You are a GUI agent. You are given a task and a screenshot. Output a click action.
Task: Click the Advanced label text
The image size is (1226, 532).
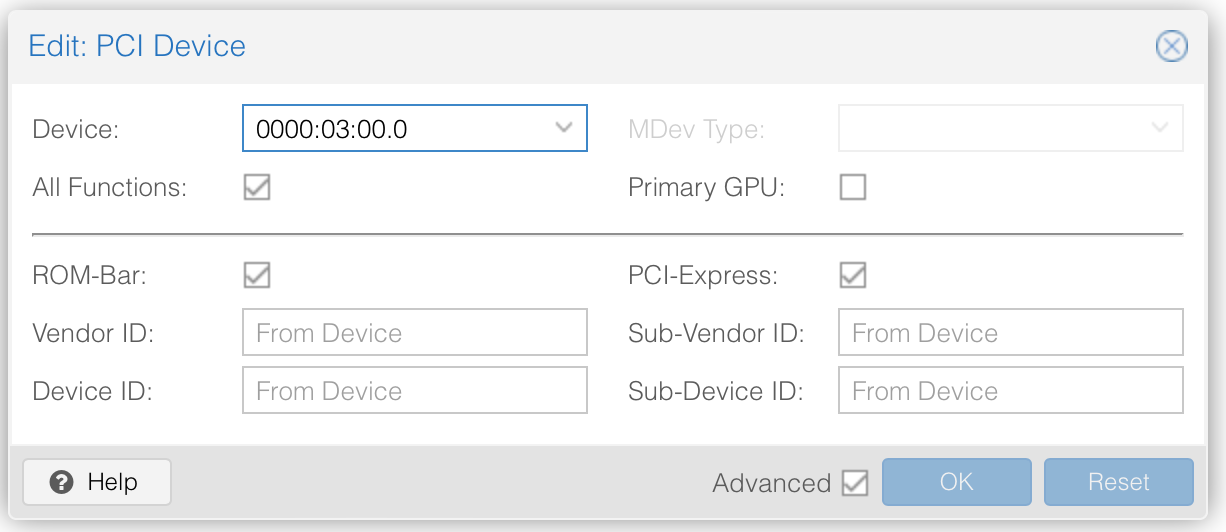[771, 483]
